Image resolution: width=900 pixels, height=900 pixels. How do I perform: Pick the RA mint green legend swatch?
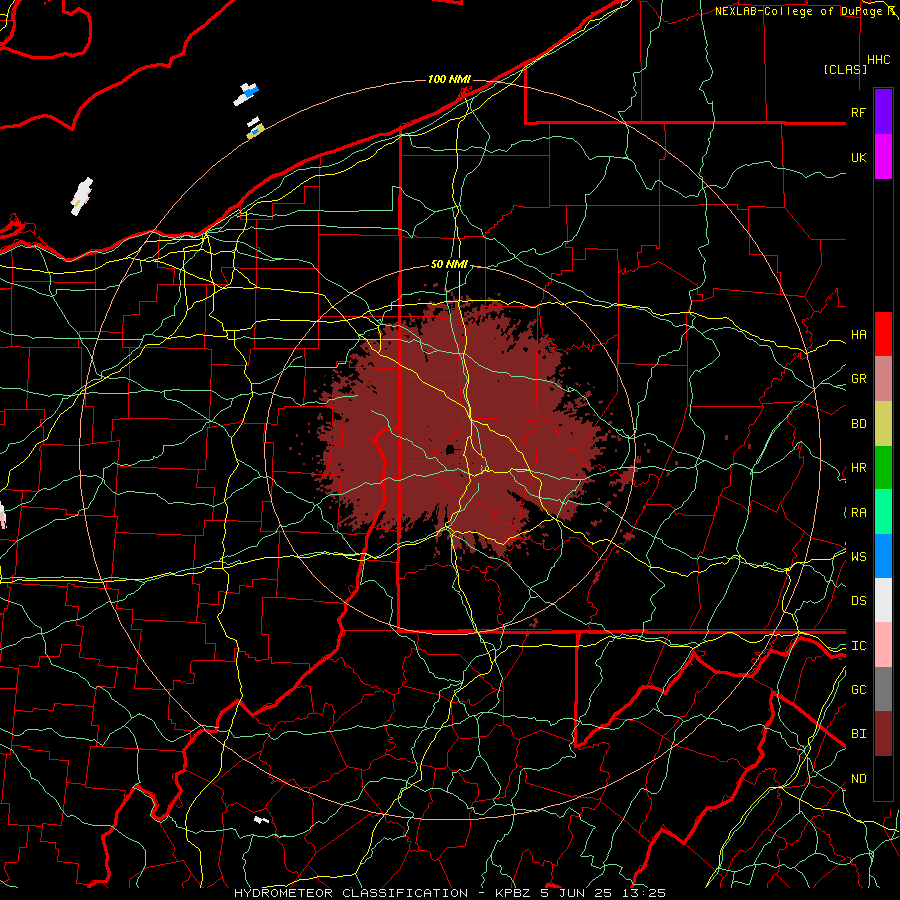(883, 512)
